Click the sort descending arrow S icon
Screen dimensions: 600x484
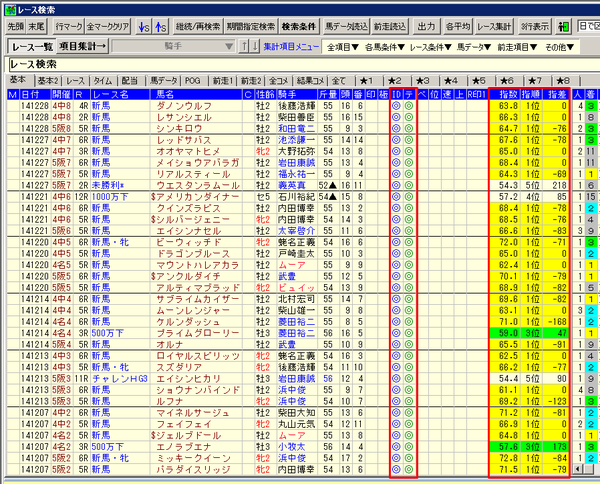pos(144,27)
